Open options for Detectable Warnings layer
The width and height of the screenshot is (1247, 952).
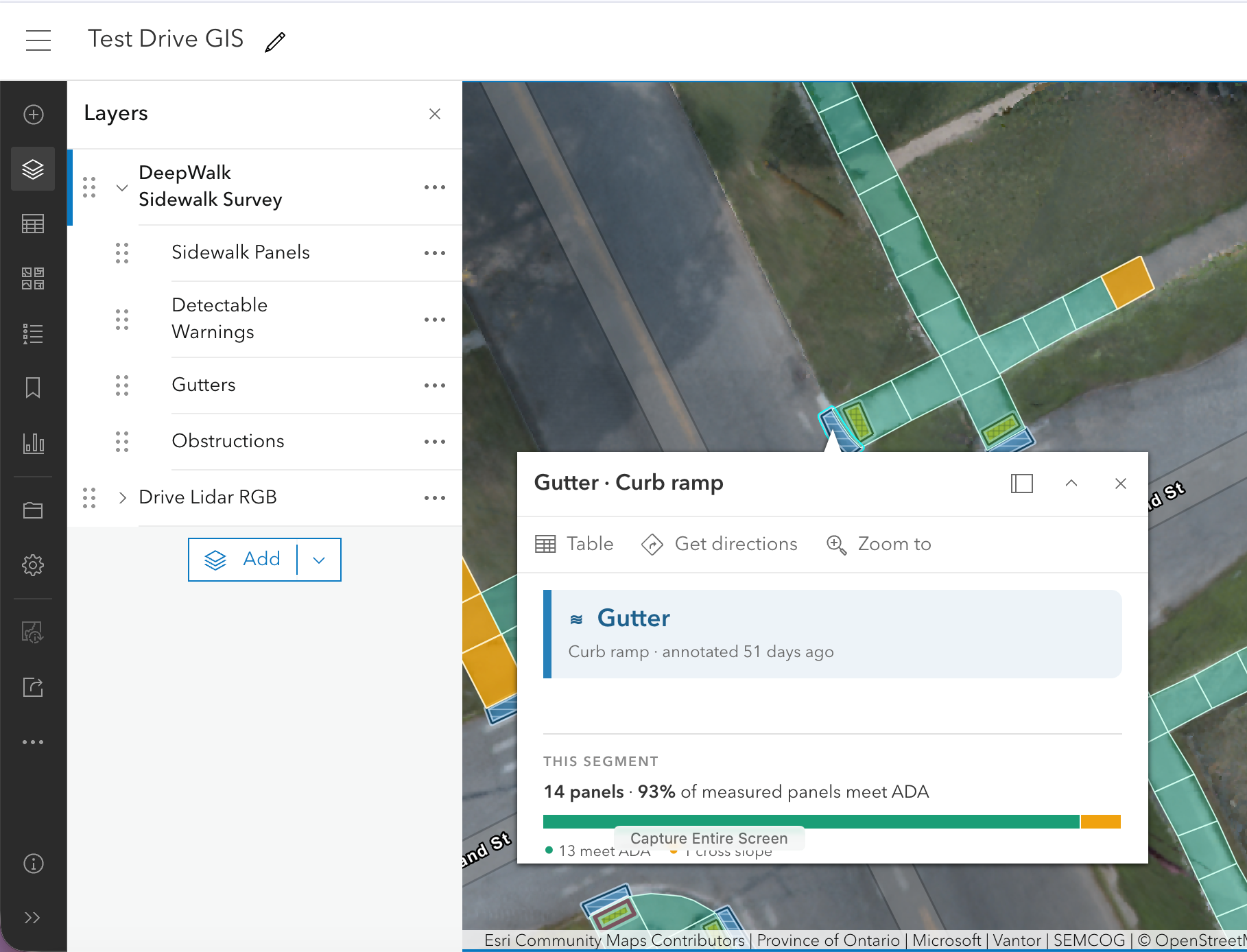[435, 320]
